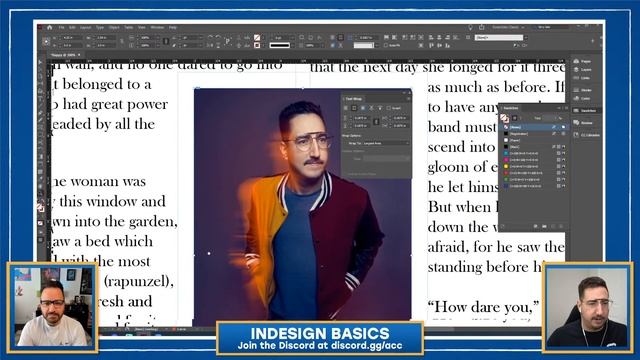Open the Color panel
This screenshot has width=640, height=360.
click(582, 98)
